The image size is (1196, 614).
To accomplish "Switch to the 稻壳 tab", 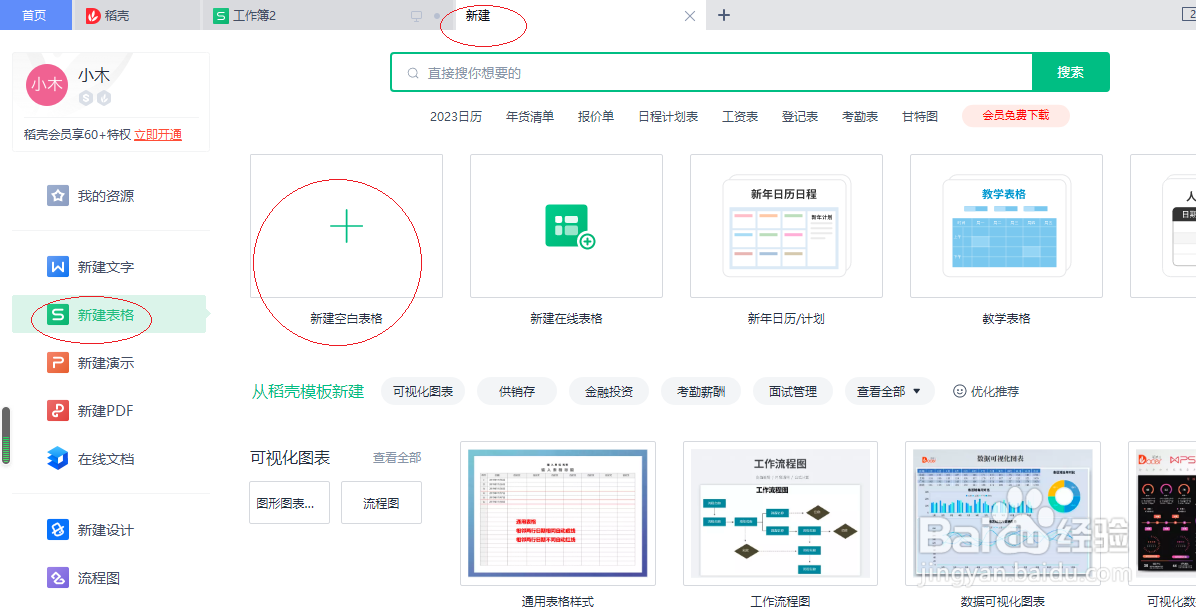I will tap(137, 15).
